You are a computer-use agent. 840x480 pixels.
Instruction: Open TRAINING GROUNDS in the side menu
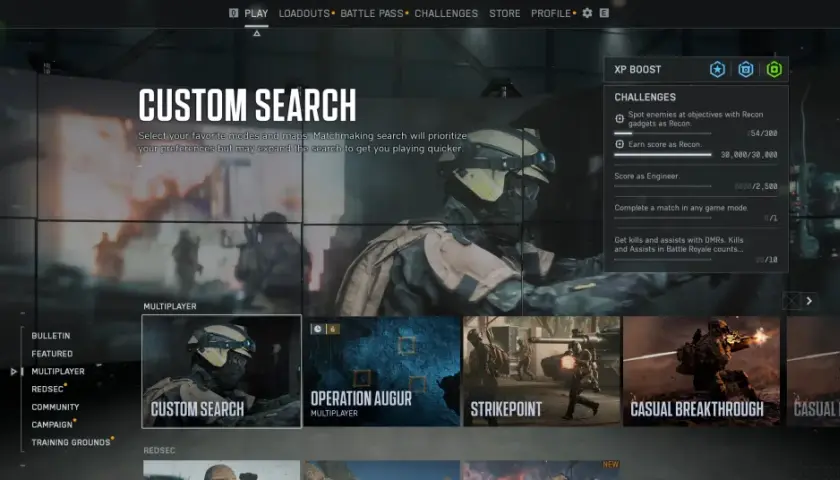71,442
